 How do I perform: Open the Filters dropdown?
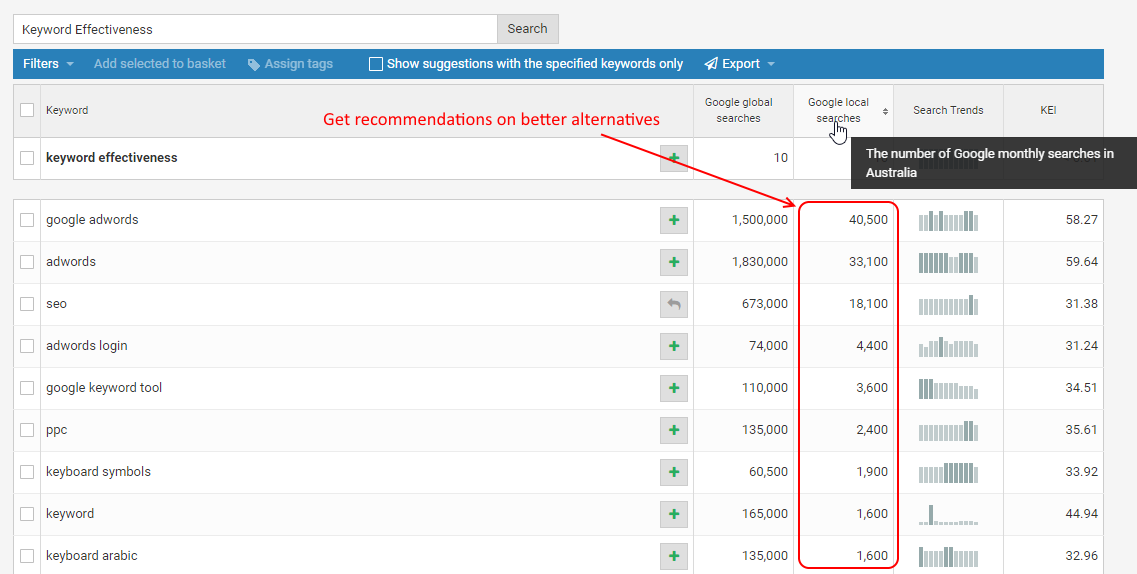tap(48, 64)
